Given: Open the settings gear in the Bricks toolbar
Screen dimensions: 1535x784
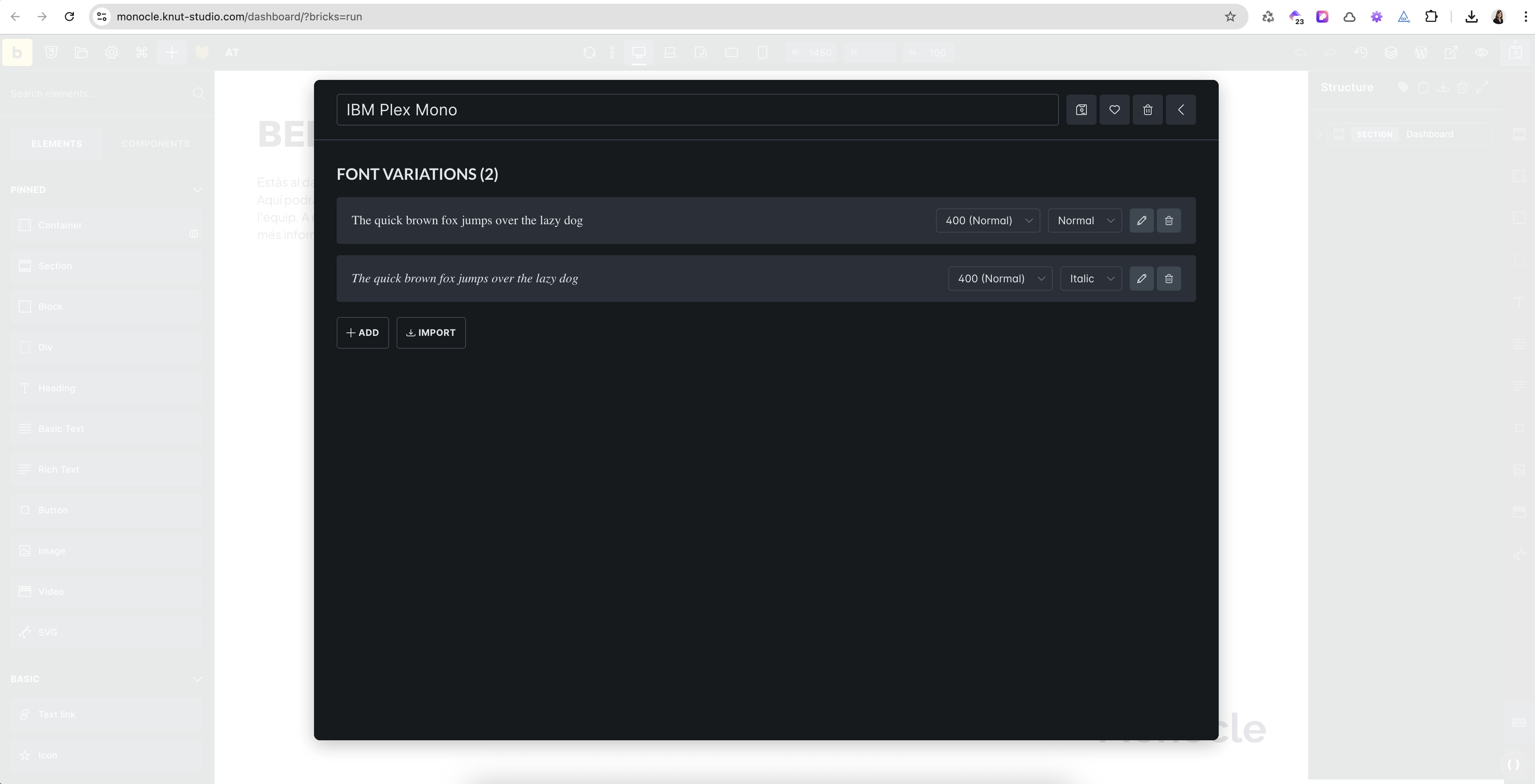Looking at the screenshot, I should pos(112,52).
